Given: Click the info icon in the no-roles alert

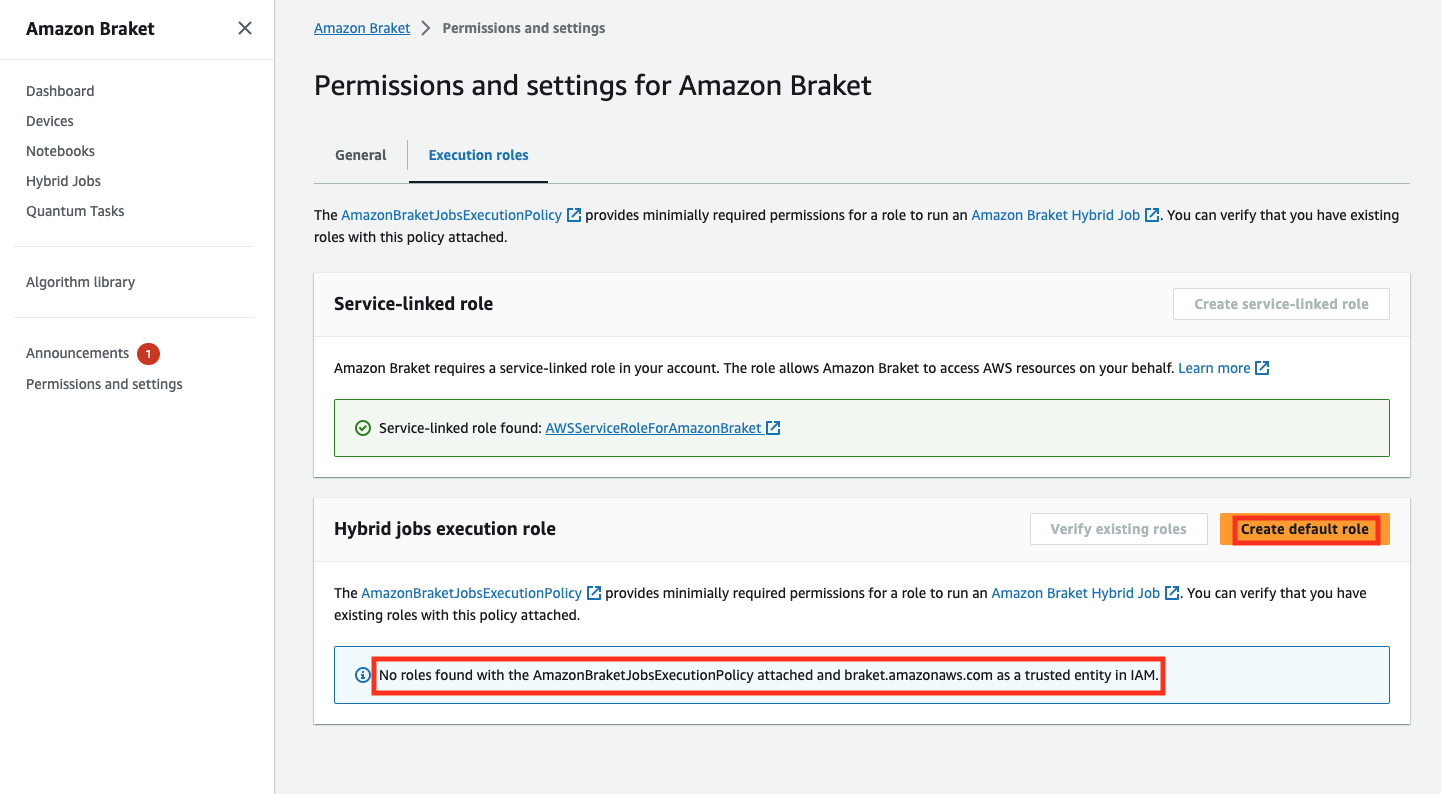Looking at the screenshot, I should (x=363, y=675).
